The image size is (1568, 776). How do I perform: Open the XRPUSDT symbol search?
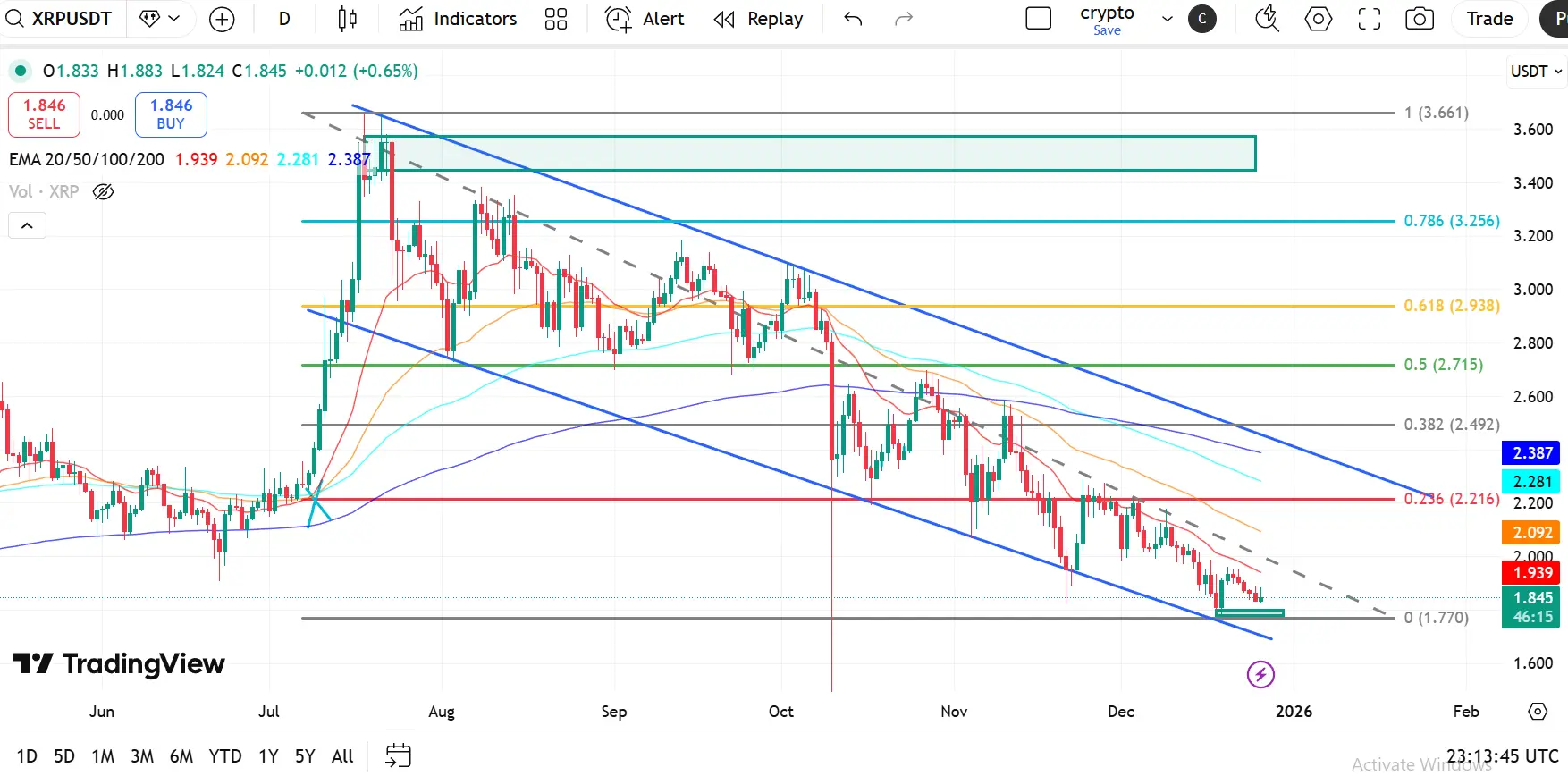[59, 19]
